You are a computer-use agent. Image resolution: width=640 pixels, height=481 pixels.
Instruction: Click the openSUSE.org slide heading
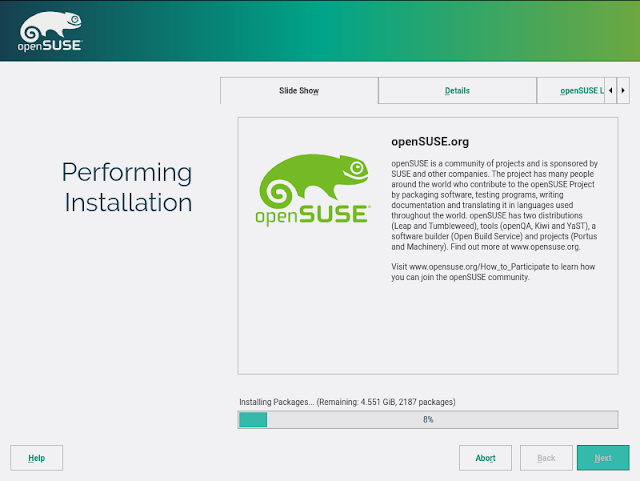click(x=430, y=142)
